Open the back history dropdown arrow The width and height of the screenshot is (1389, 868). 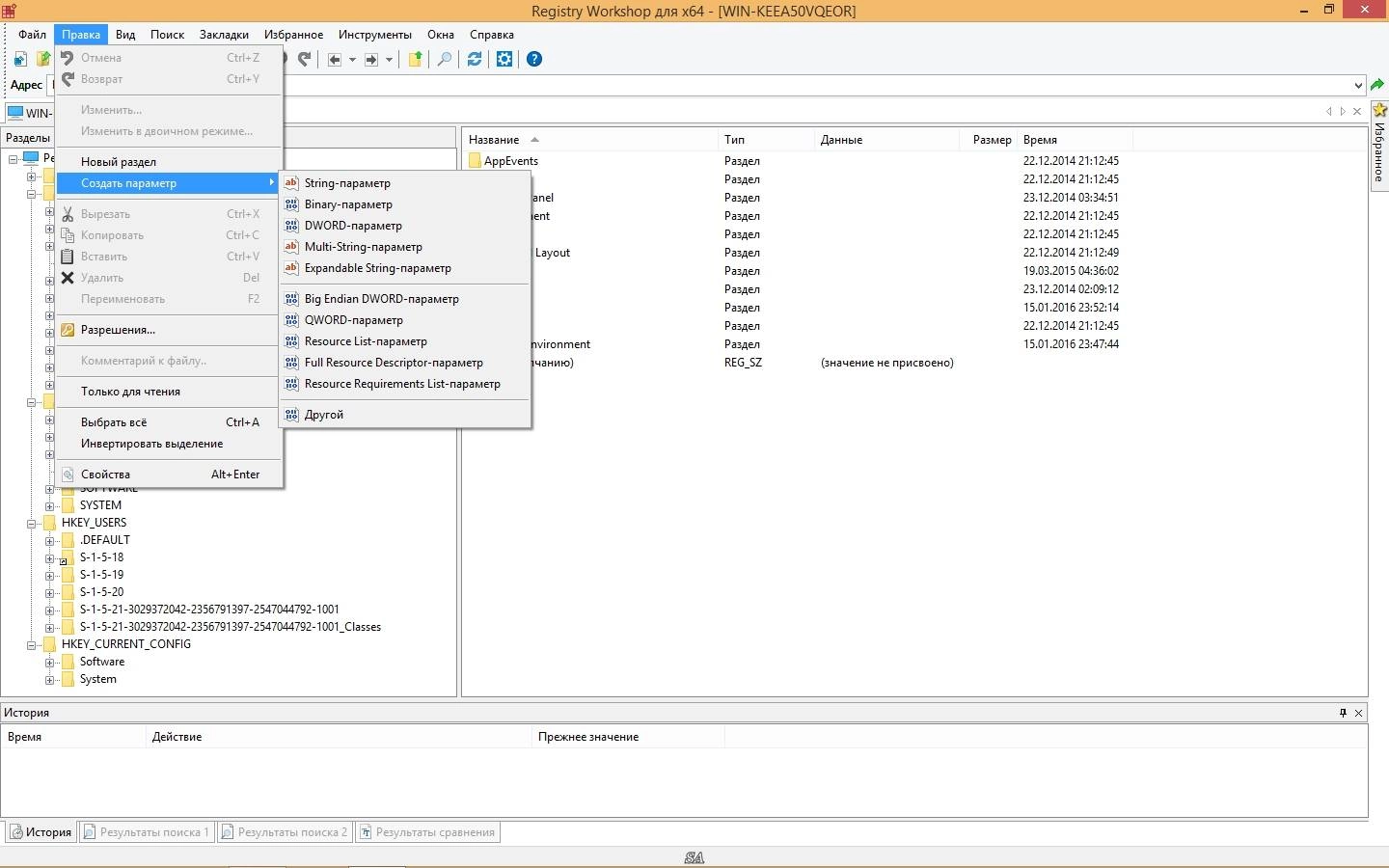[352, 60]
